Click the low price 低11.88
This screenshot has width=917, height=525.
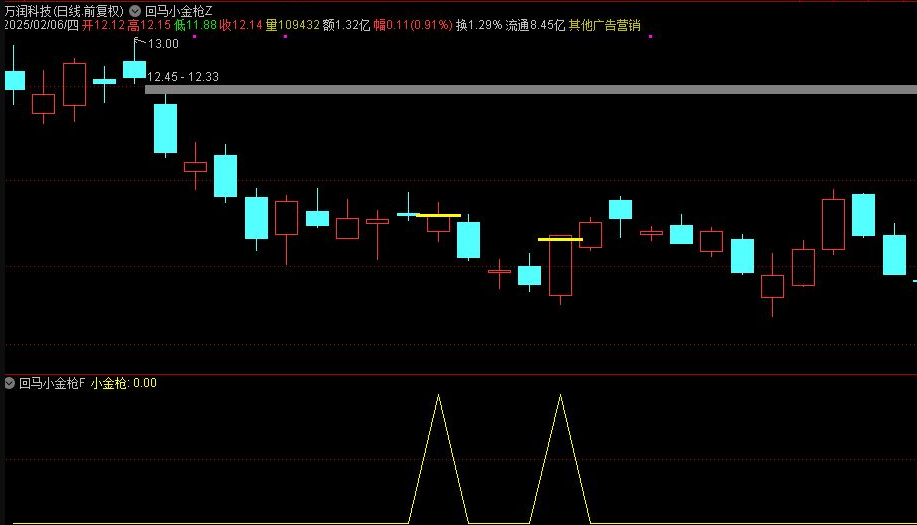click(x=195, y=25)
